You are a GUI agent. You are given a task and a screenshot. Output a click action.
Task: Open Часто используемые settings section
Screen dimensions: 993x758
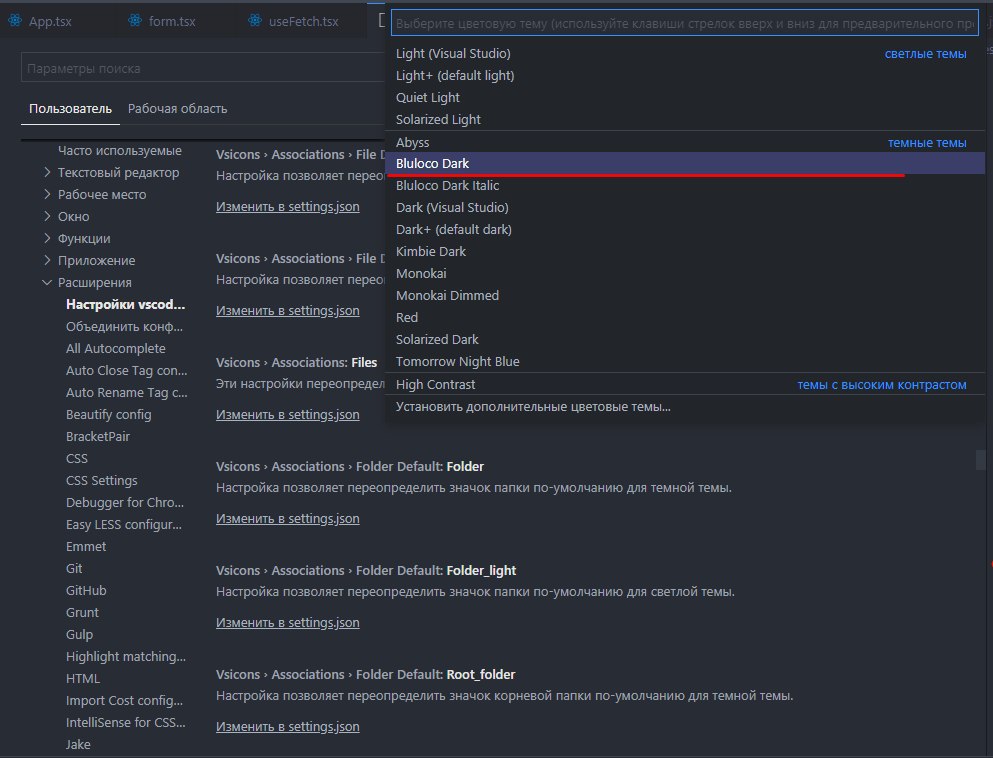[120, 150]
